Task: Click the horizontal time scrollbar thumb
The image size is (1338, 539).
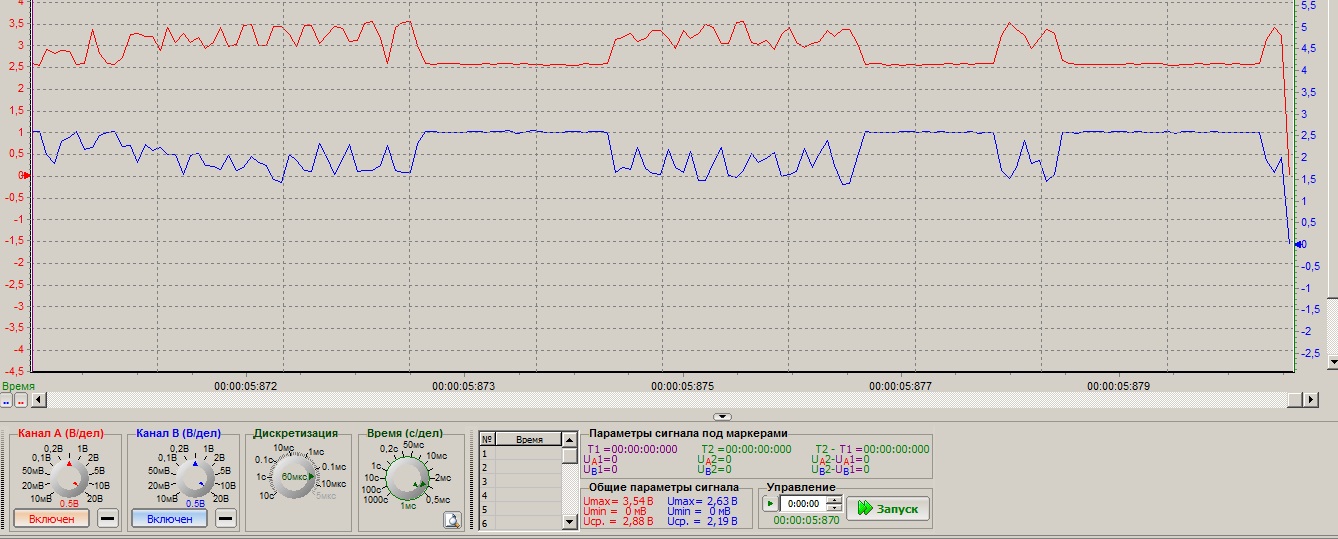Action: pyautogui.click(x=1295, y=400)
